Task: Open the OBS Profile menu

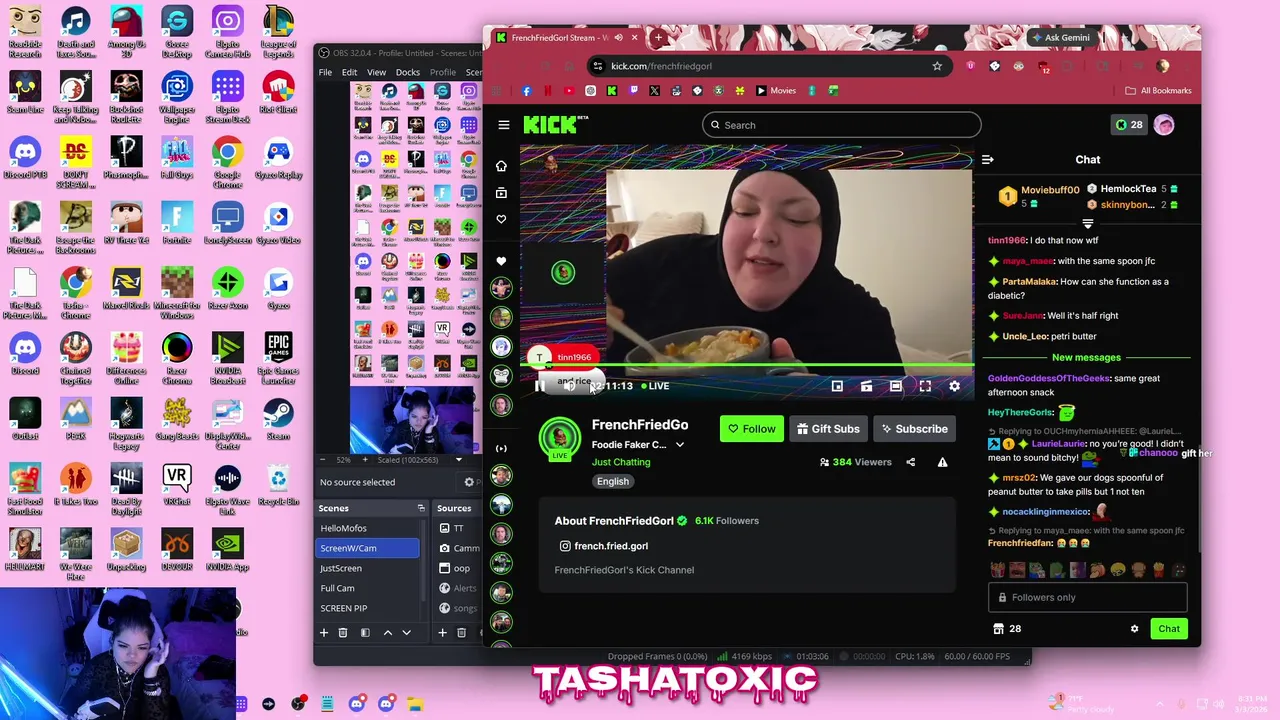Action: coord(443,72)
